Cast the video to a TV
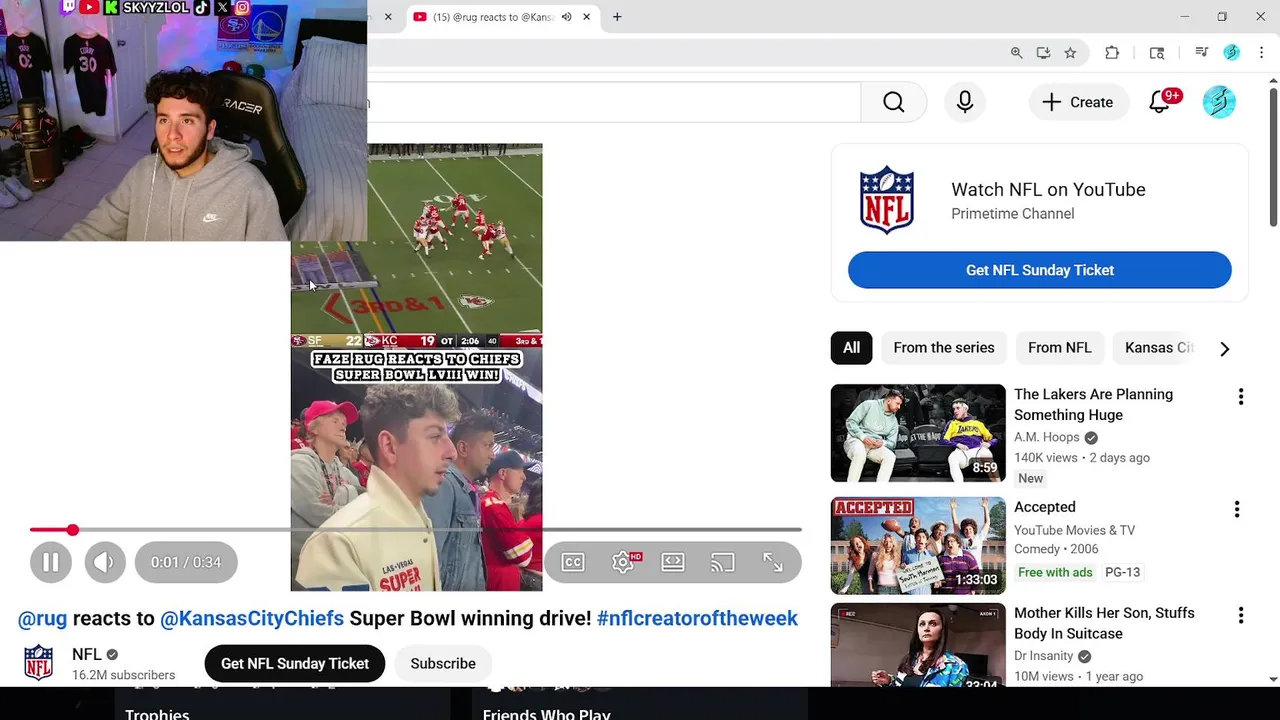 click(723, 562)
